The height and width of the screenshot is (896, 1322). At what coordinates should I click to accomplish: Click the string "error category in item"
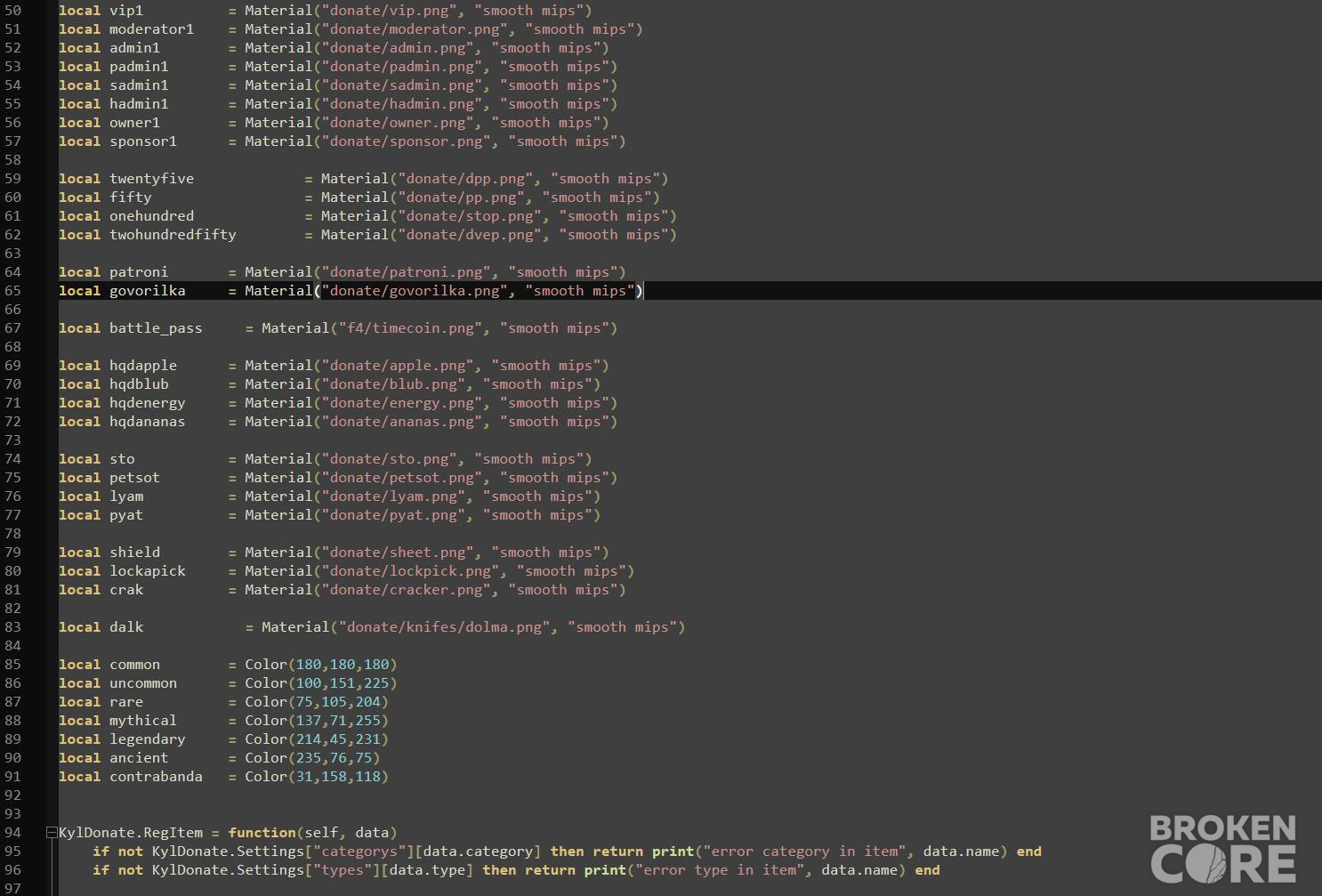(x=805, y=852)
